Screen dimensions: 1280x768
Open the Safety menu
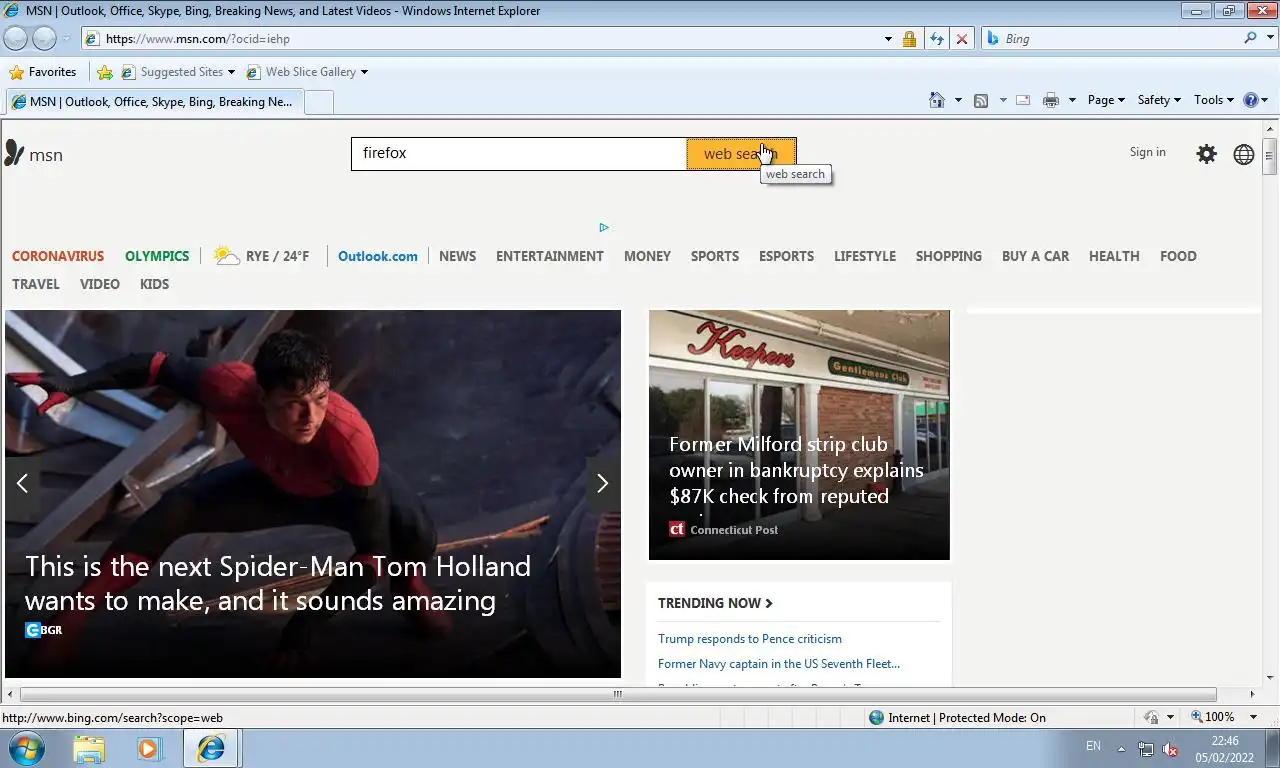pos(1159,100)
